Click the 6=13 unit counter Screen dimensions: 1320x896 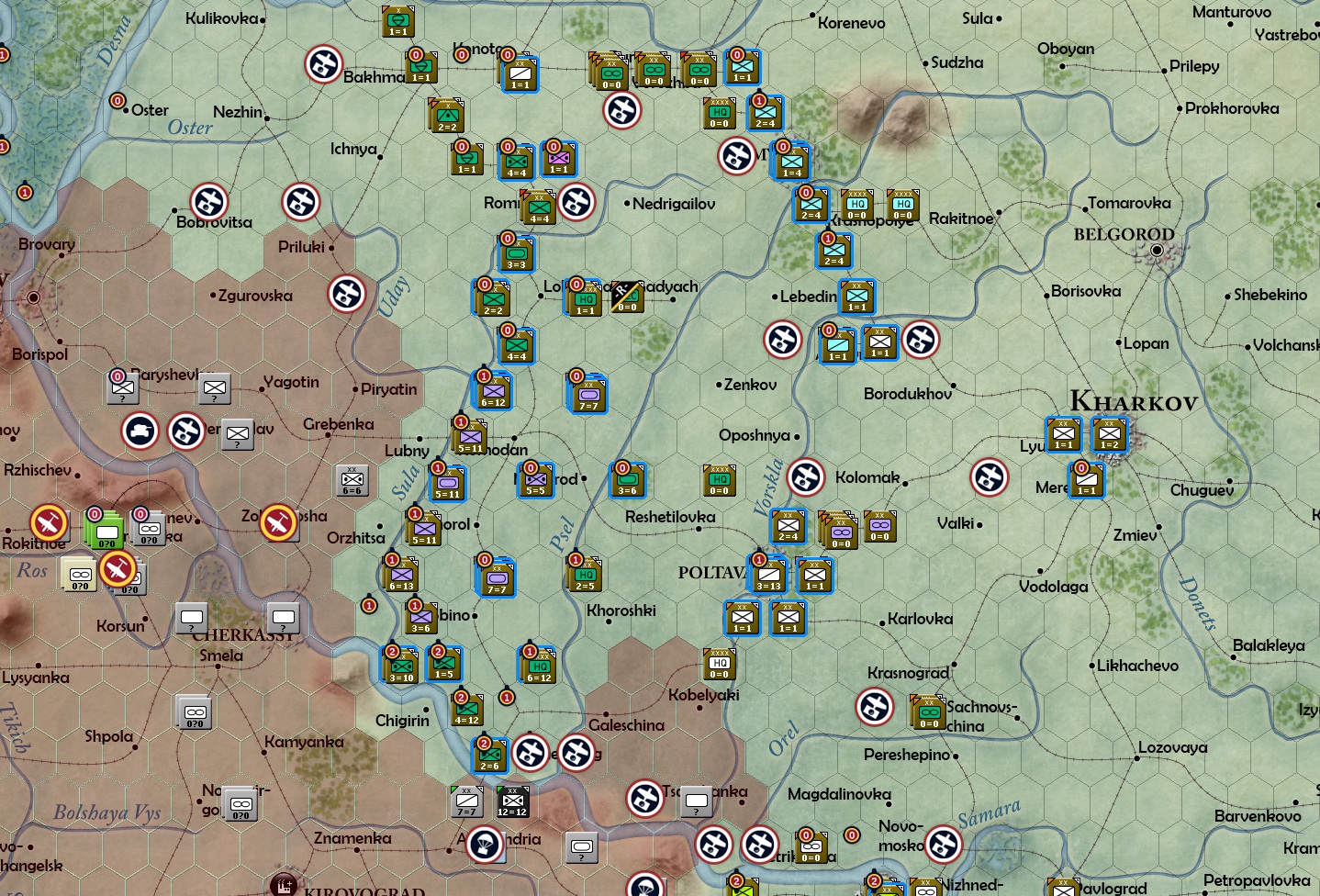(x=402, y=575)
